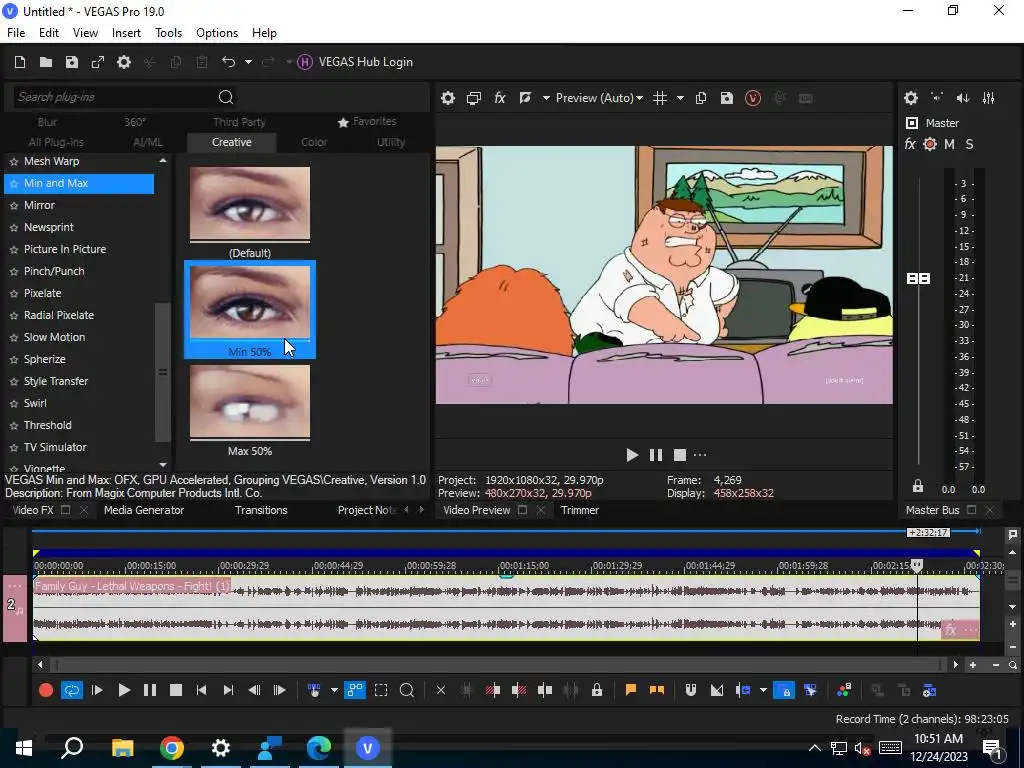
Task: Open auto ripple dropdown arrow
Action: [x=763, y=690]
